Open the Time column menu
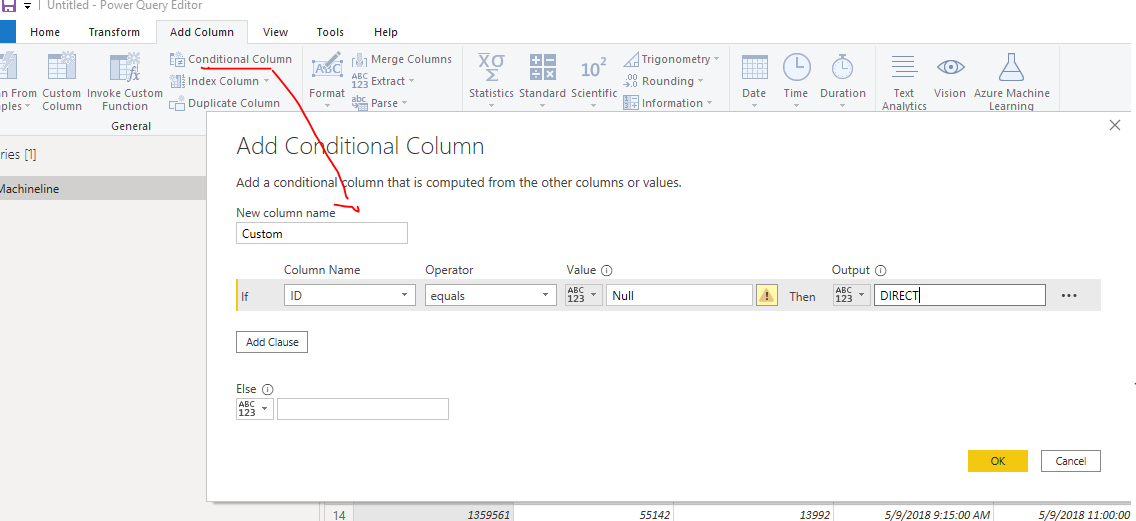The width and height of the screenshot is (1136, 521). 795,80
